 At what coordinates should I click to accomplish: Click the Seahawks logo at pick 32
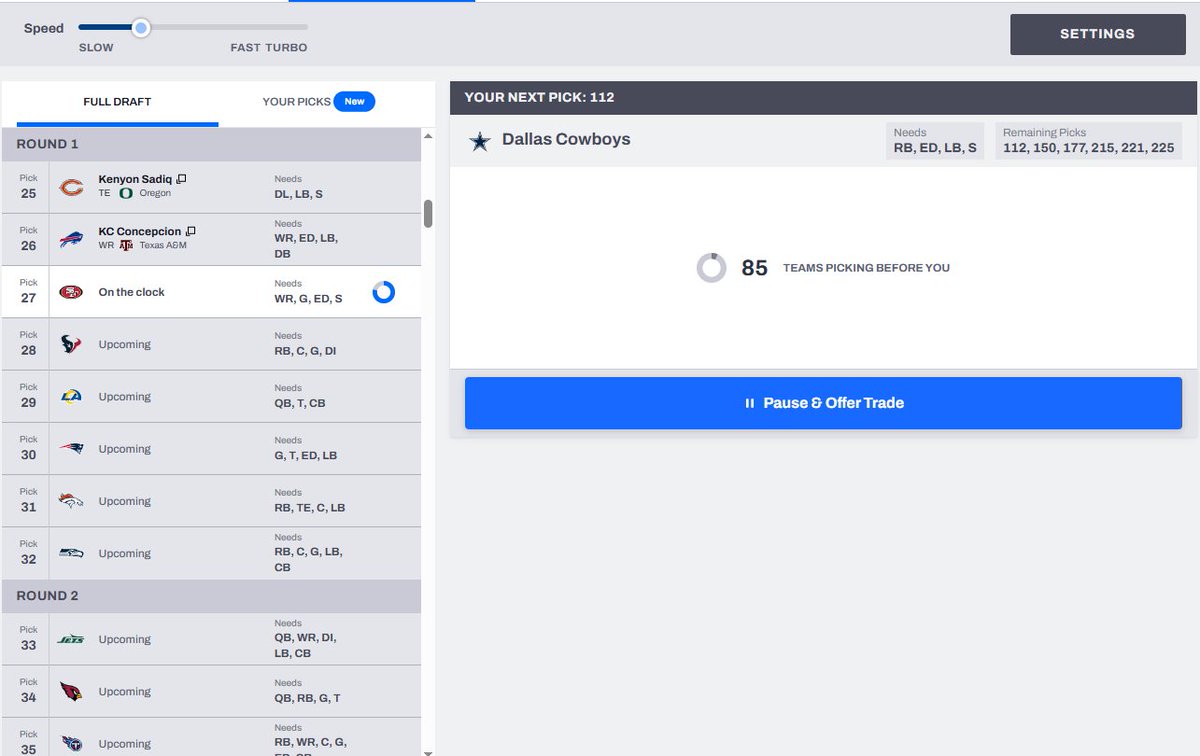71,553
